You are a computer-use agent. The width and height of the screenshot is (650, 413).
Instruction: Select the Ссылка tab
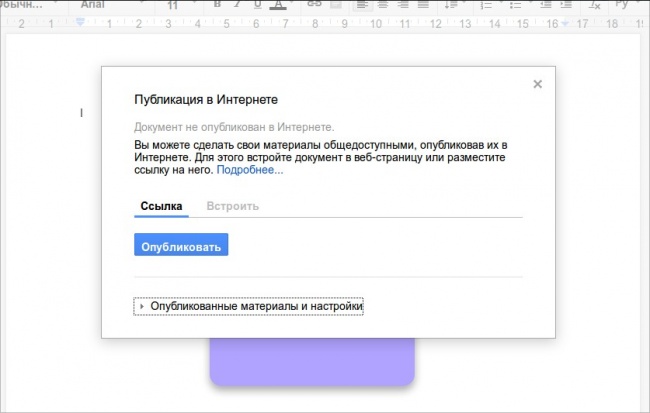coord(161,206)
